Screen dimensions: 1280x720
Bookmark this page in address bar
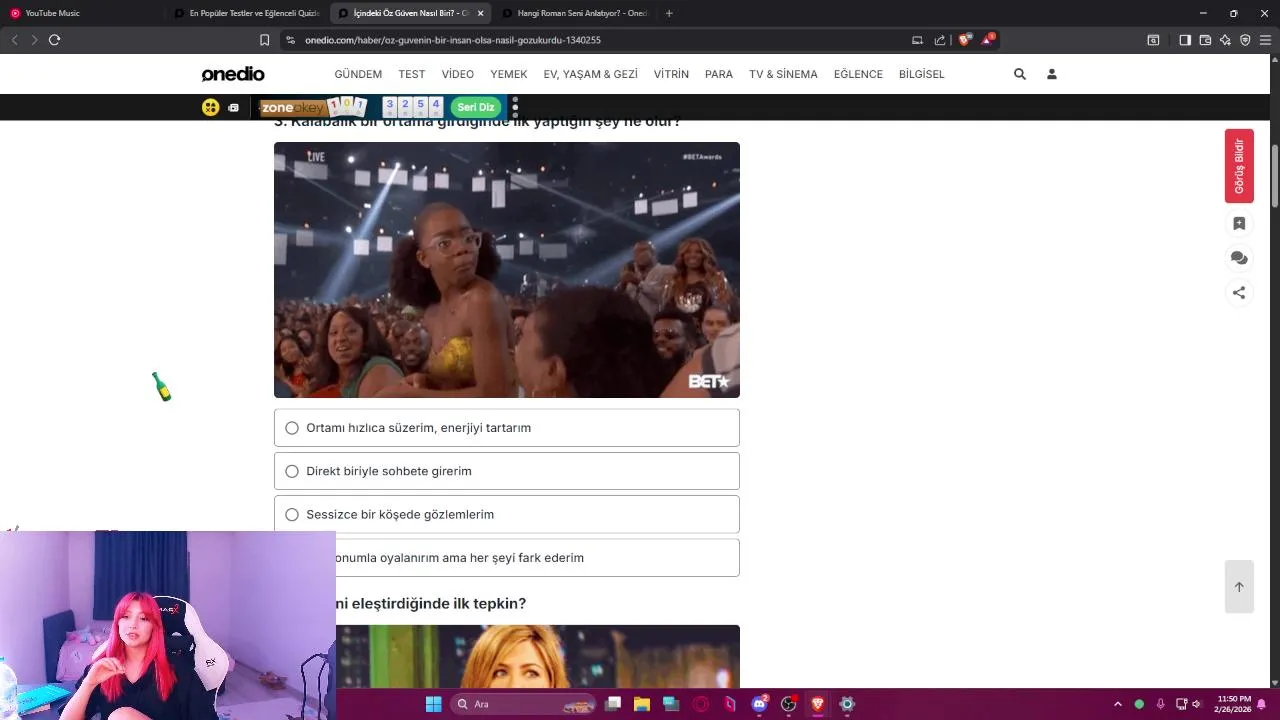pyautogui.click(x=264, y=40)
